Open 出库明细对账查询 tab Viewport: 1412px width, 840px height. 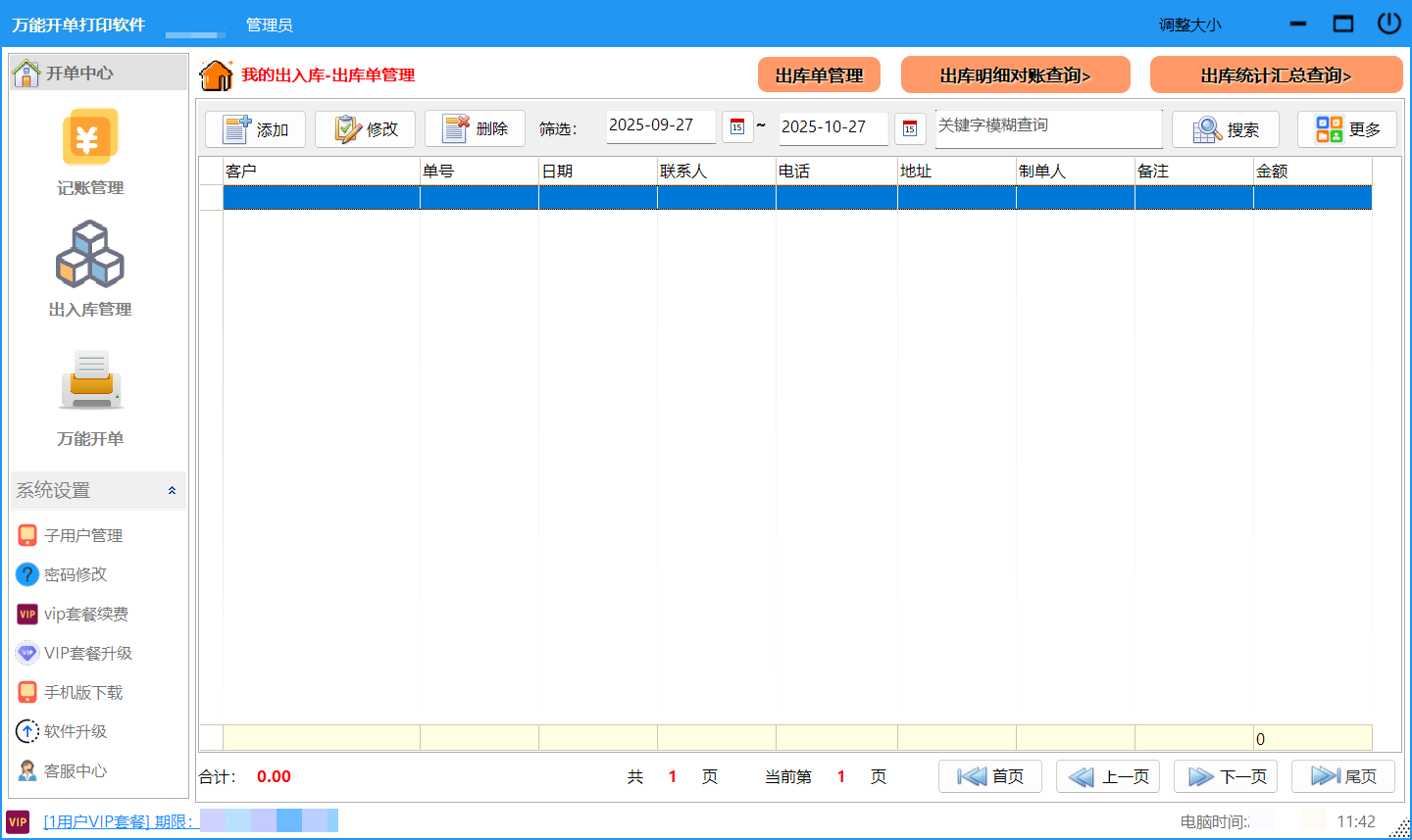click(x=1016, y=75)
